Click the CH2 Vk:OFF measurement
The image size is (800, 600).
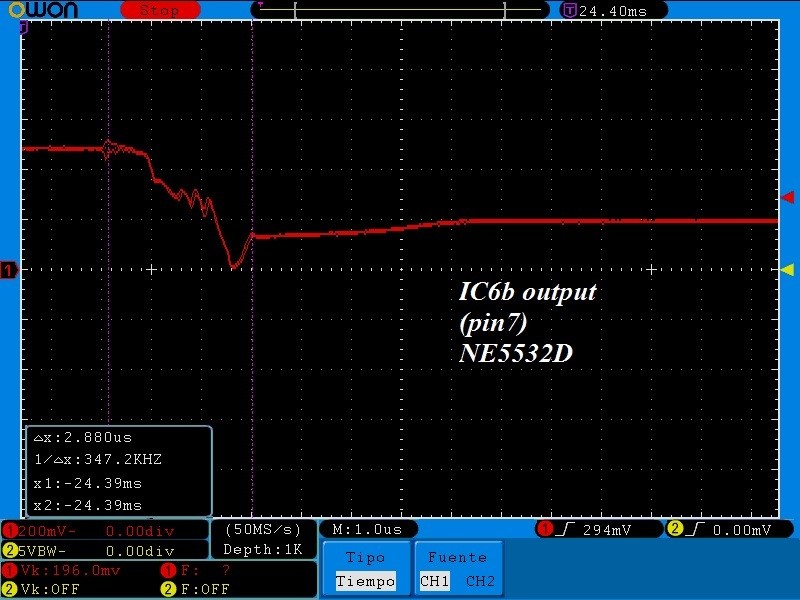(x=42, y=589)
